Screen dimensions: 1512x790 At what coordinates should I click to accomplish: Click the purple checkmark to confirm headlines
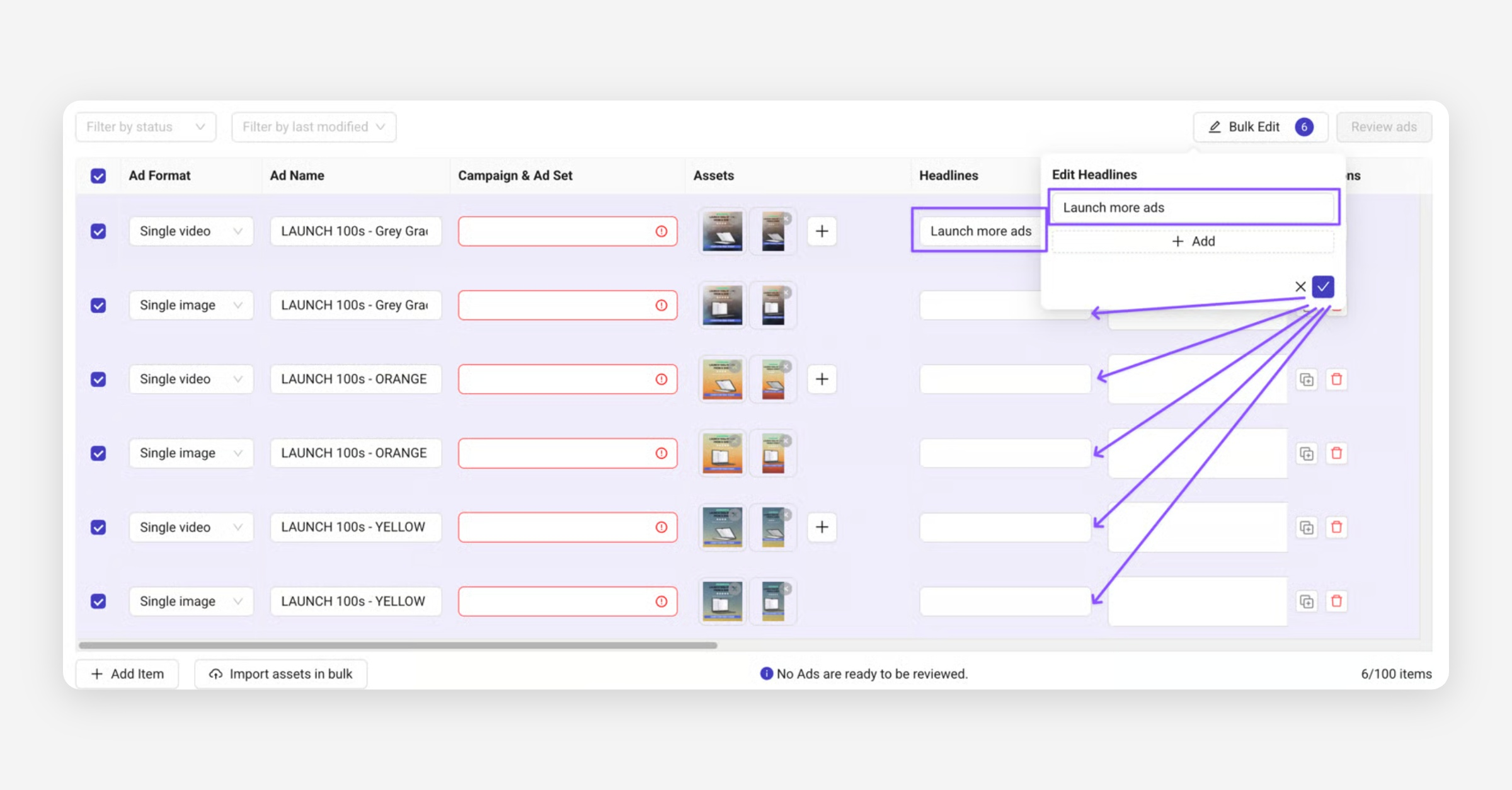pyautogui.click(x=1322, y=287)
